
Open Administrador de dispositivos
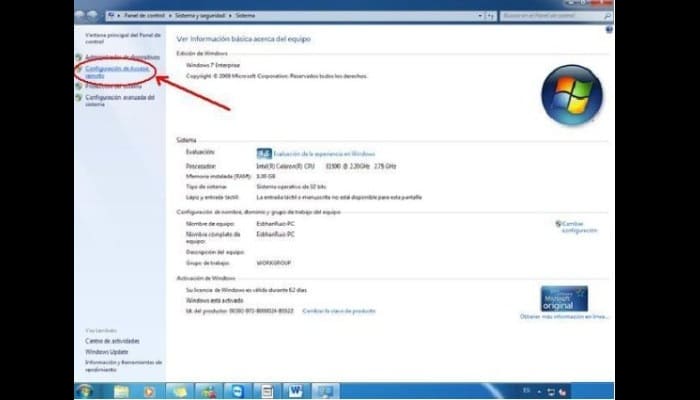[122, 57]
